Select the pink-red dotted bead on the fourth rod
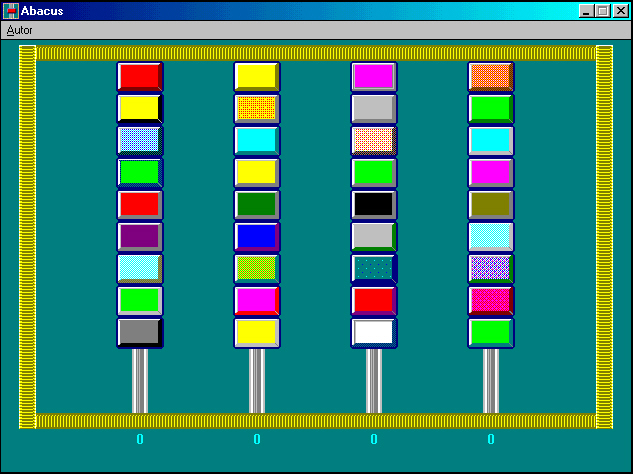 click(x=491, y=301)
